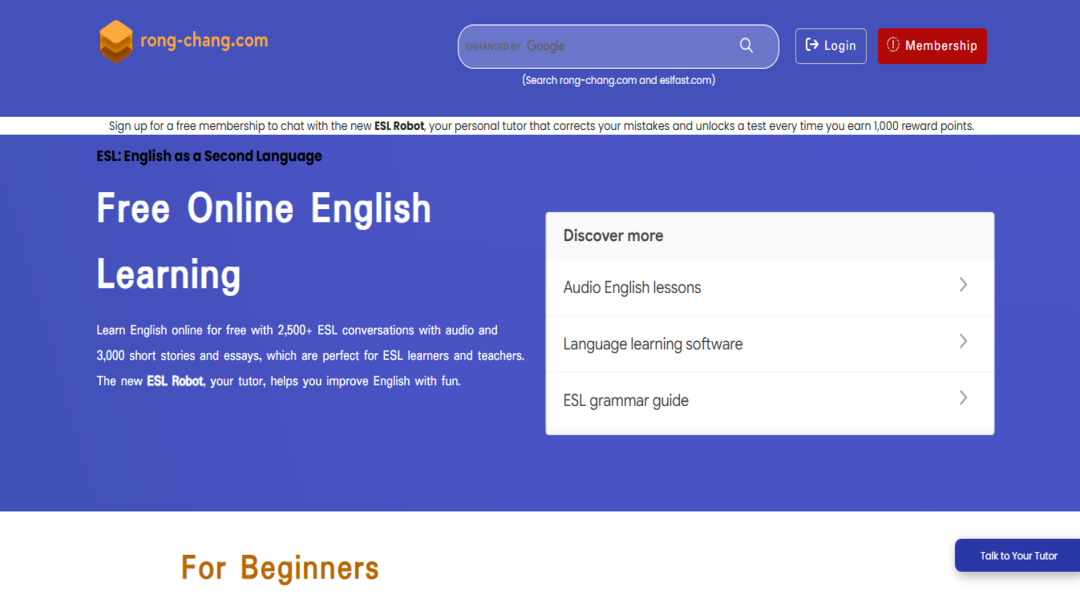Select the For Beginners section heading

coord(279,568)
